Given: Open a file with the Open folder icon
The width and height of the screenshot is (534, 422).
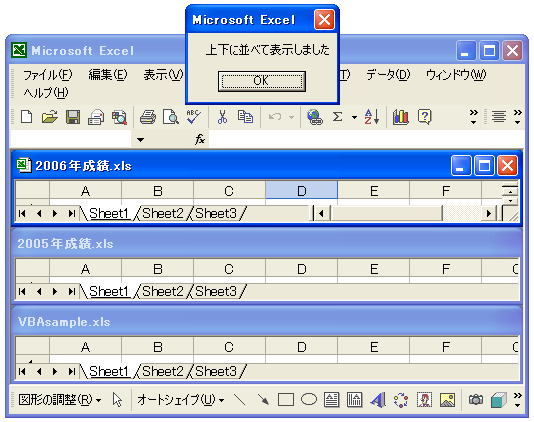Looking at the screenshot, I should point(50,117).
